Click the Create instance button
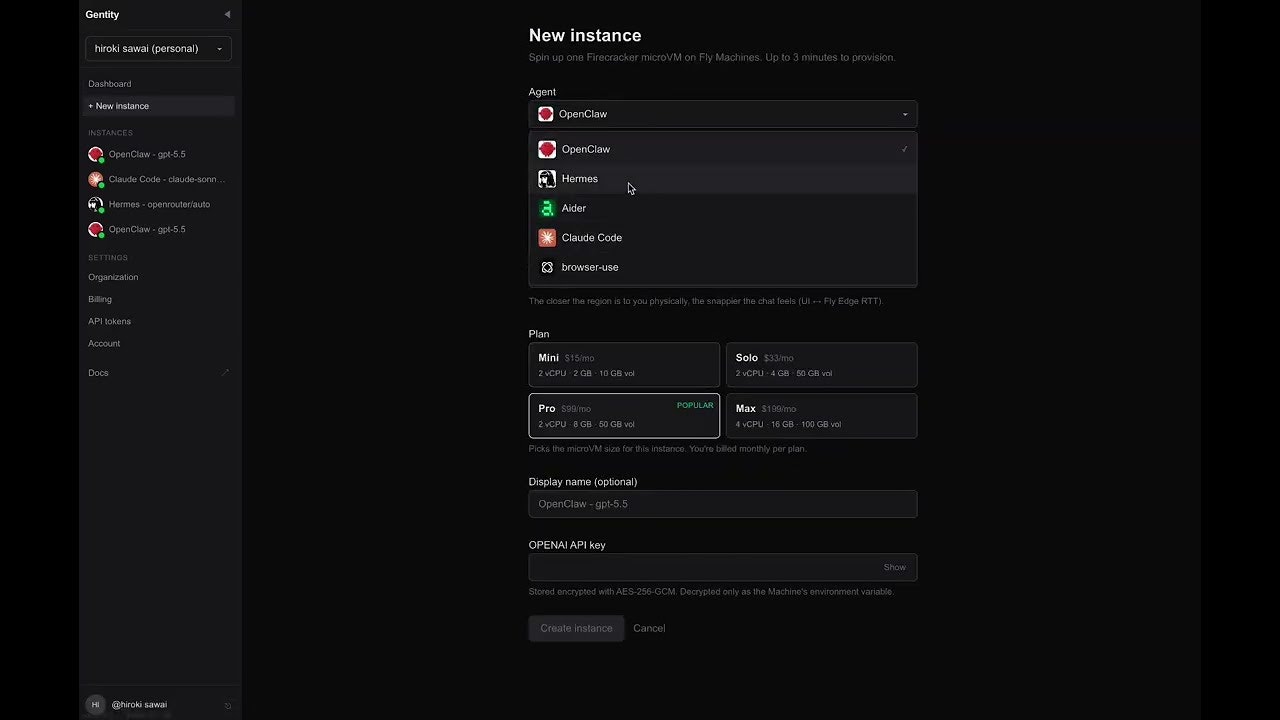This screenshot has height=720, width=1280. (576, 628)
